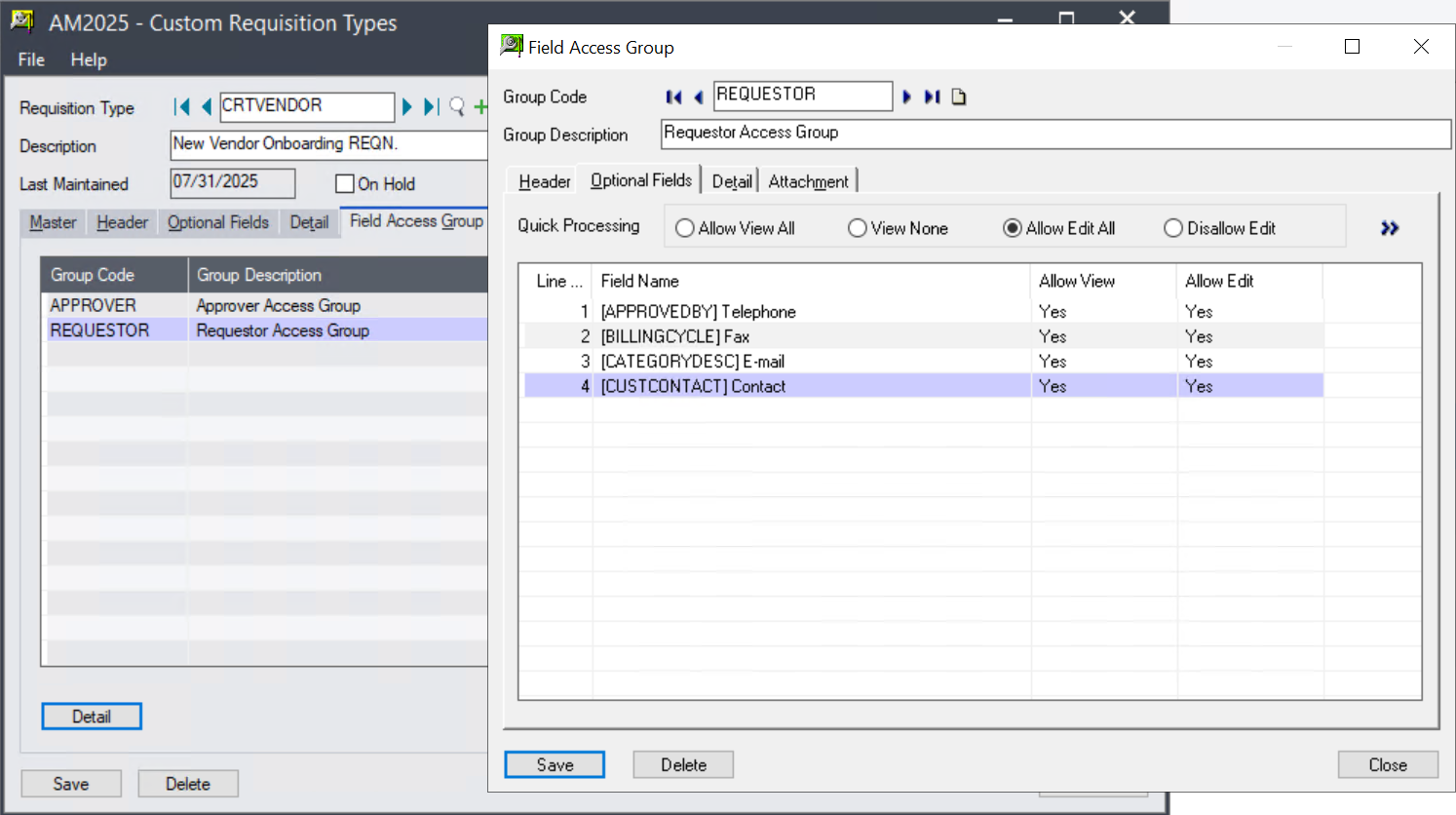The height and width of the screenshot is (815, 1456).
Task: Save the Field Access Group
Action: [555, 764]
